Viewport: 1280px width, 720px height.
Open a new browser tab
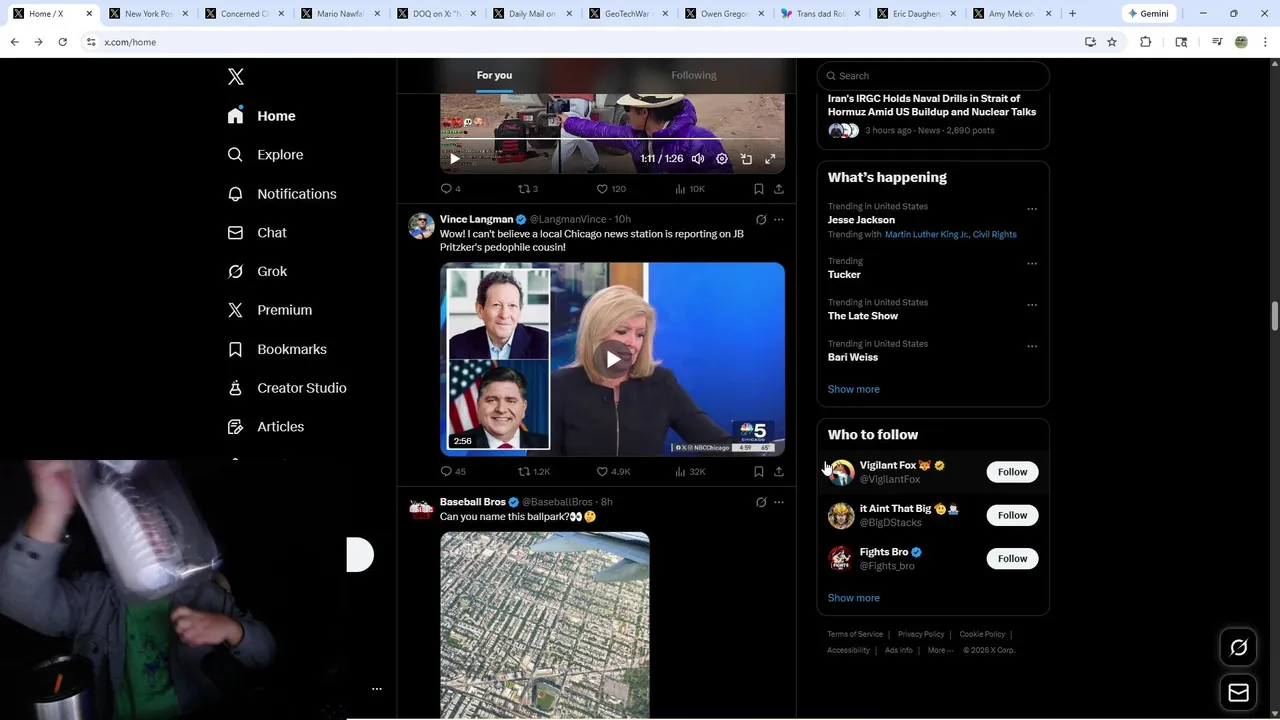(x=1072, y=14)
